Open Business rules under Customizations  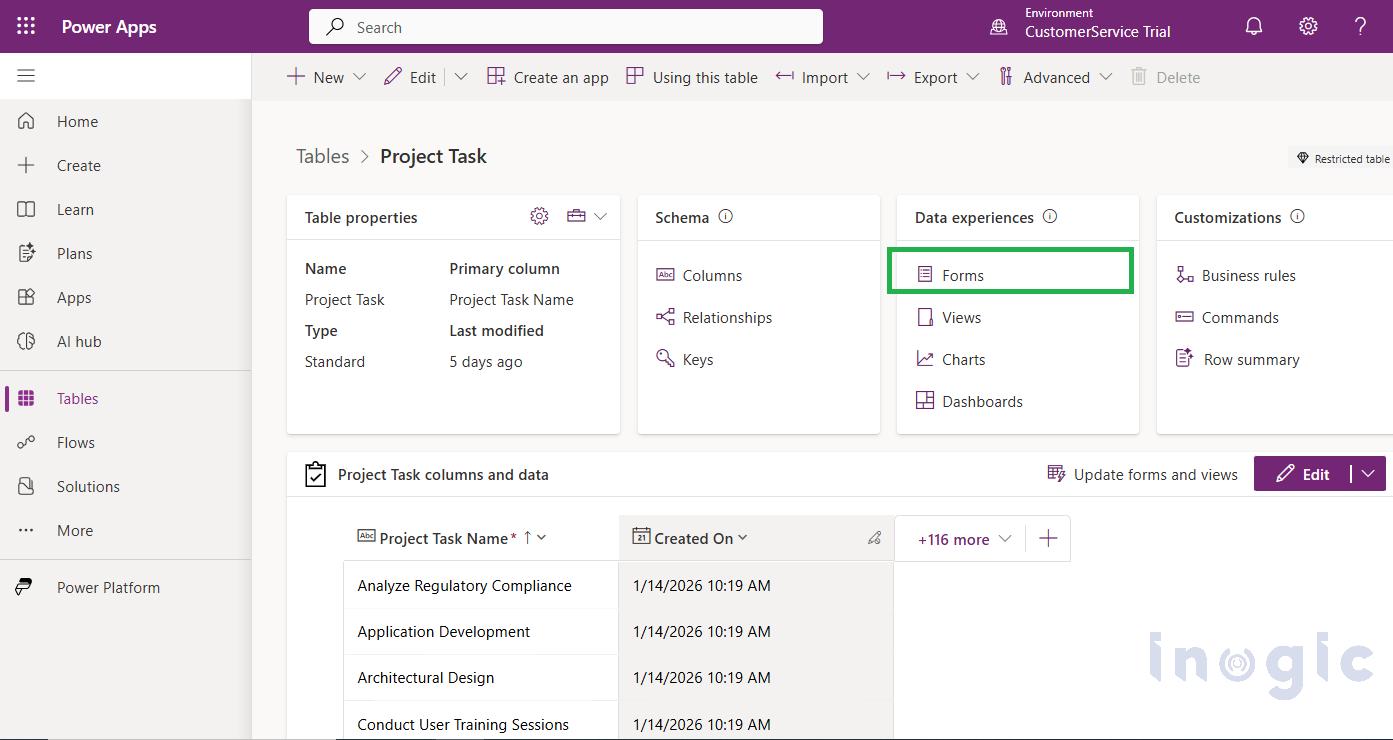[x=1248, y=275]
